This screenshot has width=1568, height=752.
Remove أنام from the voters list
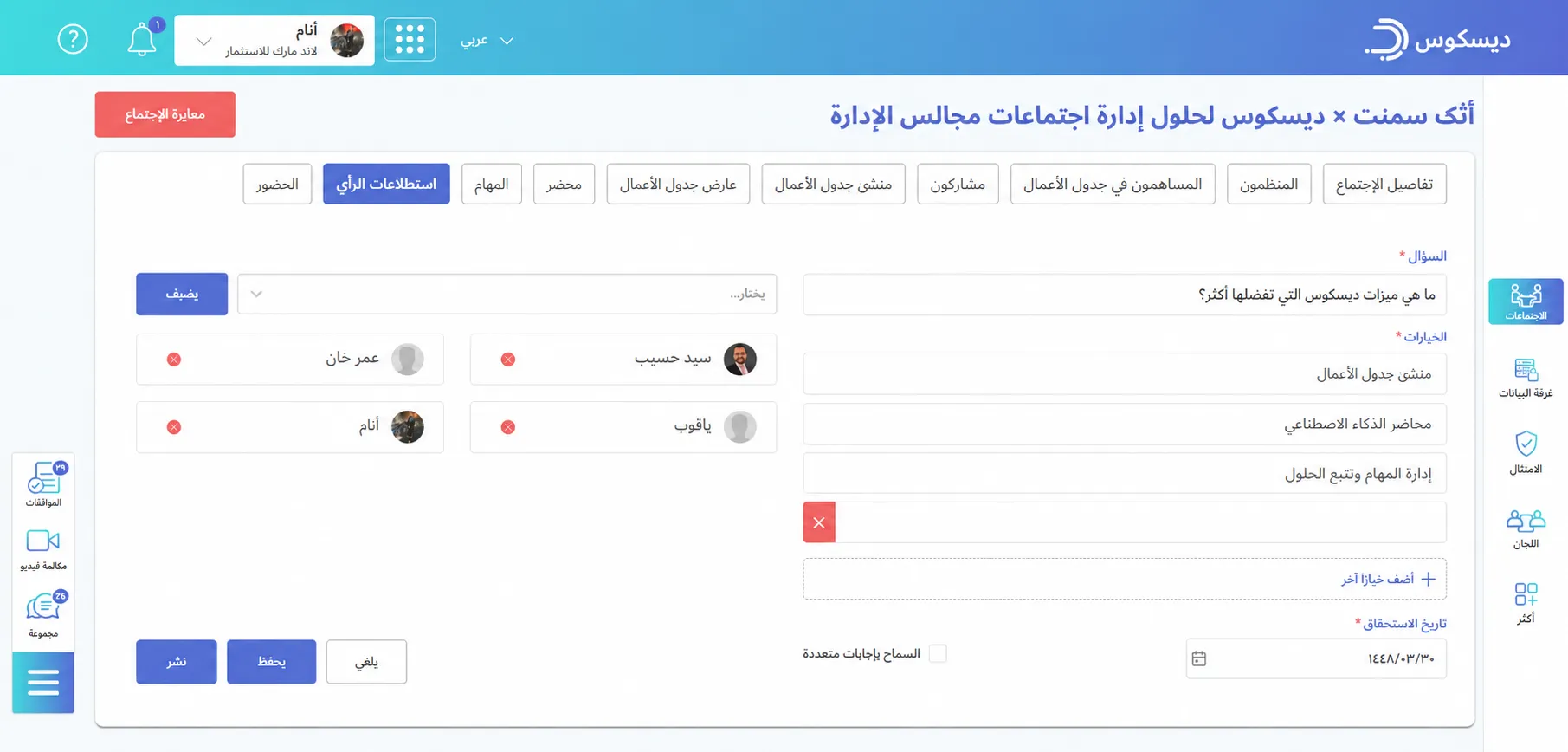174,427
